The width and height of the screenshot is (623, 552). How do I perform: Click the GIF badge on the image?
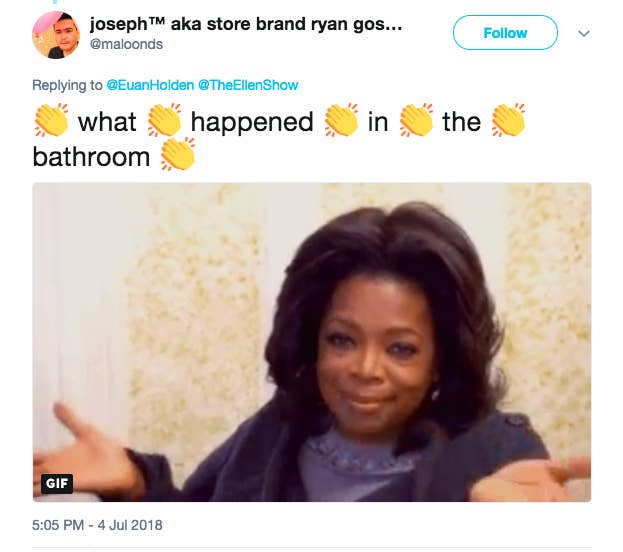point(57,483)
